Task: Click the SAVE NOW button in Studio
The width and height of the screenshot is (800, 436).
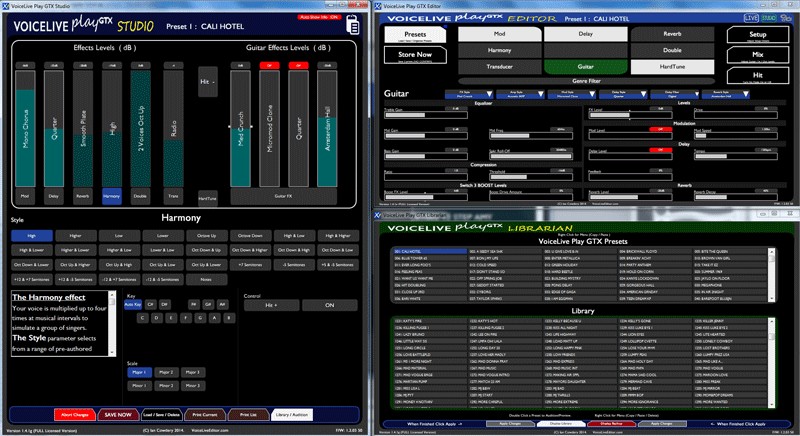Action: pos(116,414)
